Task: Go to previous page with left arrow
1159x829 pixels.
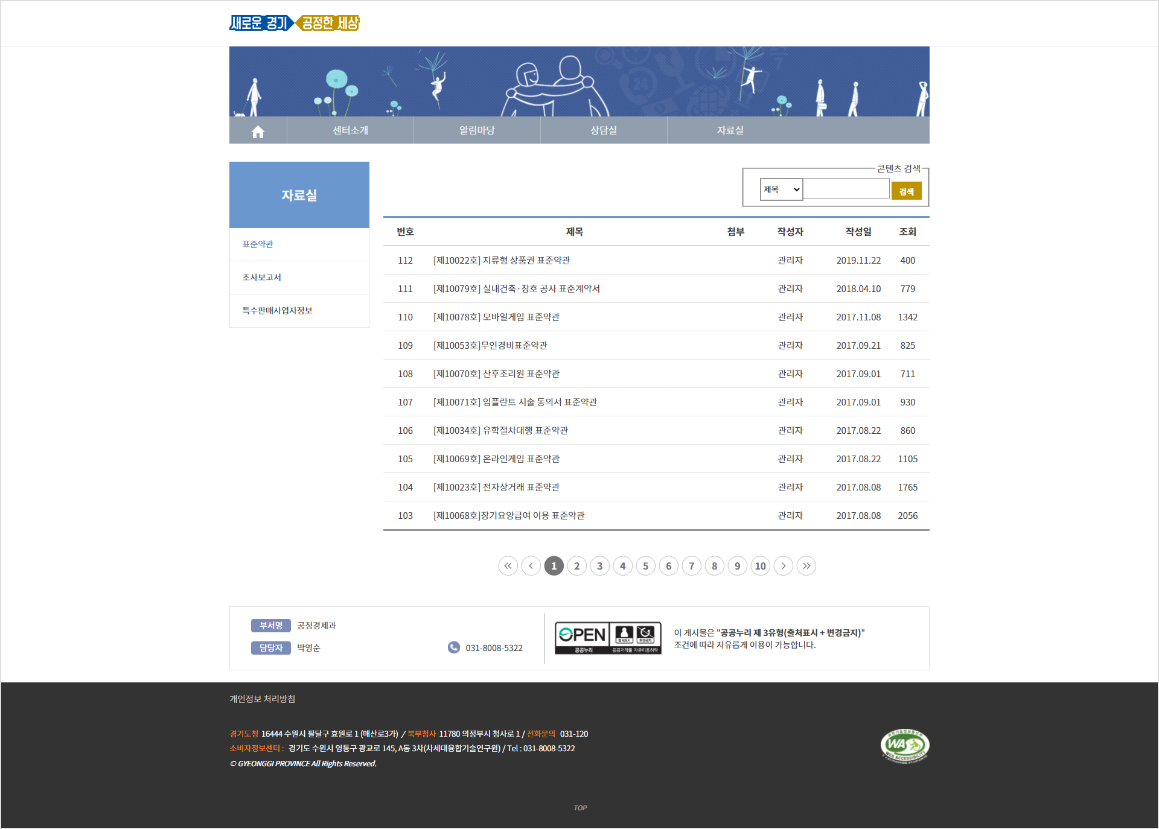Action: [x=531, y=566]
